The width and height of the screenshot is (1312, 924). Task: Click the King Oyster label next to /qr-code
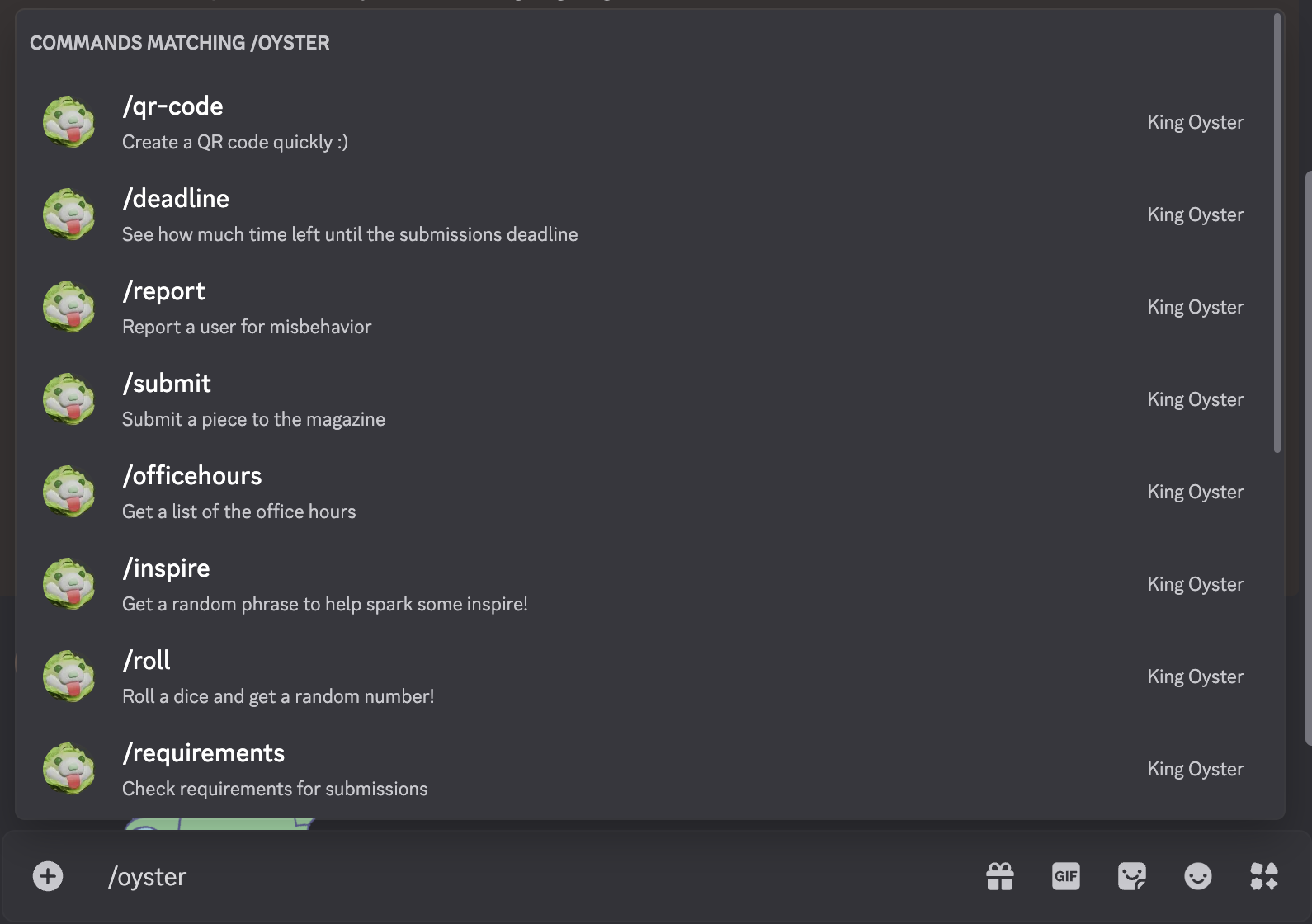click(1196, 122)
